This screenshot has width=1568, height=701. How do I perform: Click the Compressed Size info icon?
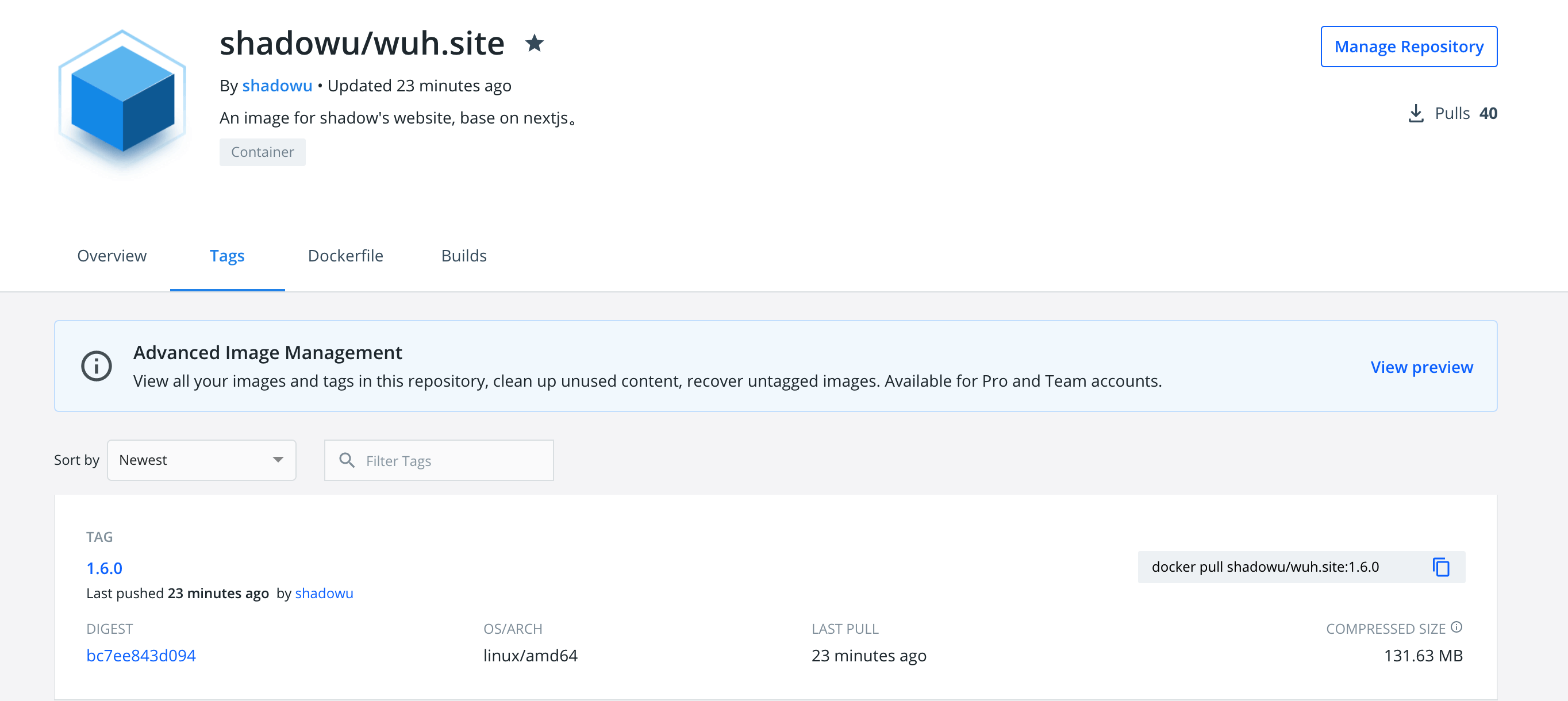pyautogui.click(x=1456, y=627)
